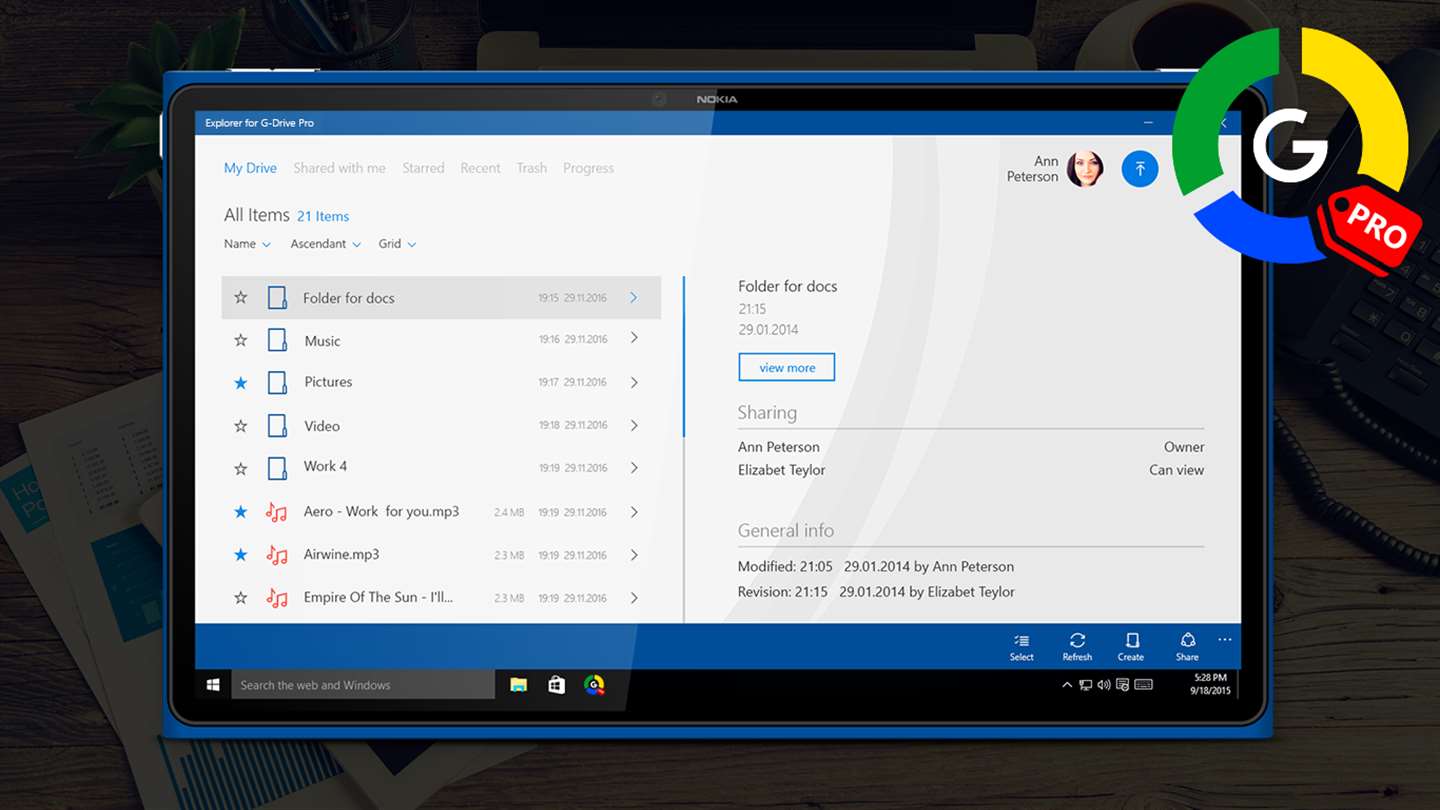
Task: Switch to the My Drive tab
Action: pyautogui.click(x=250, y=168)
